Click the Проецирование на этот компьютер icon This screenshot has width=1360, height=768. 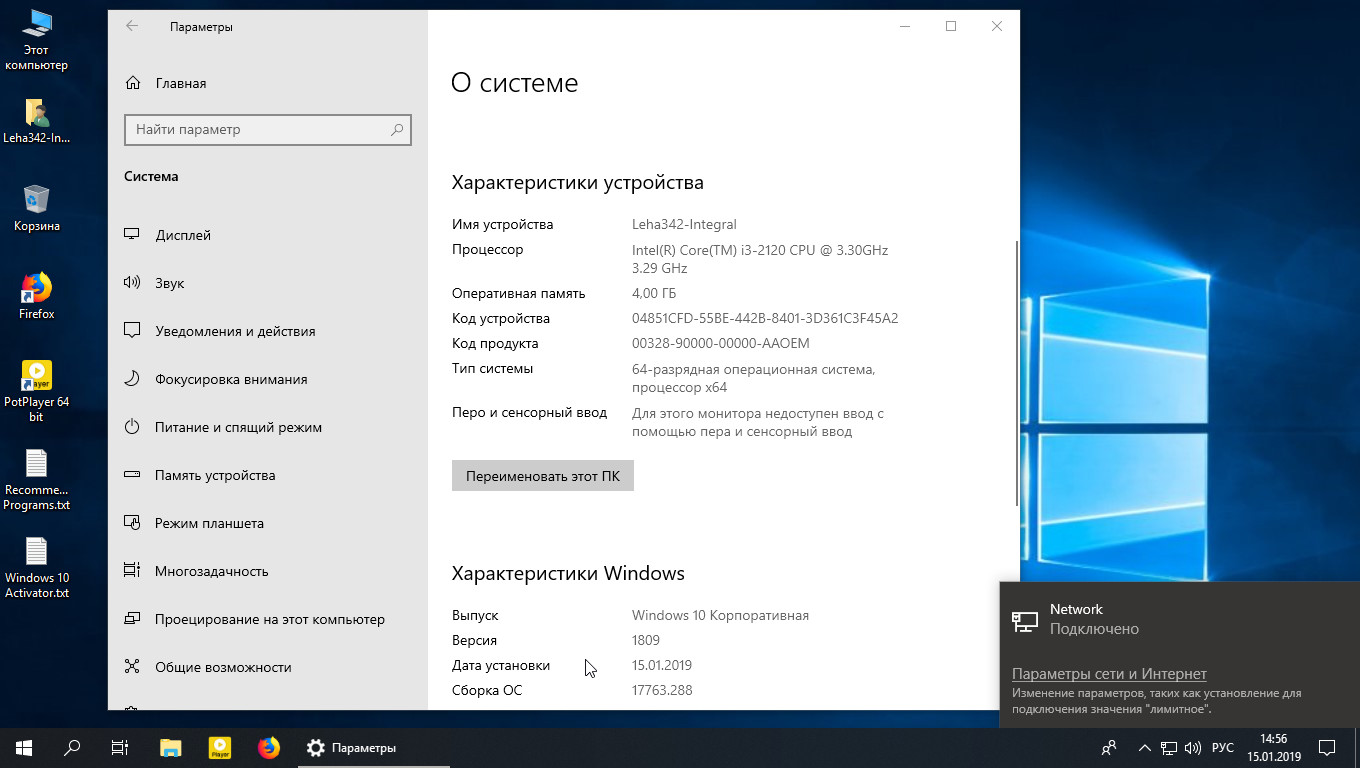131,619
